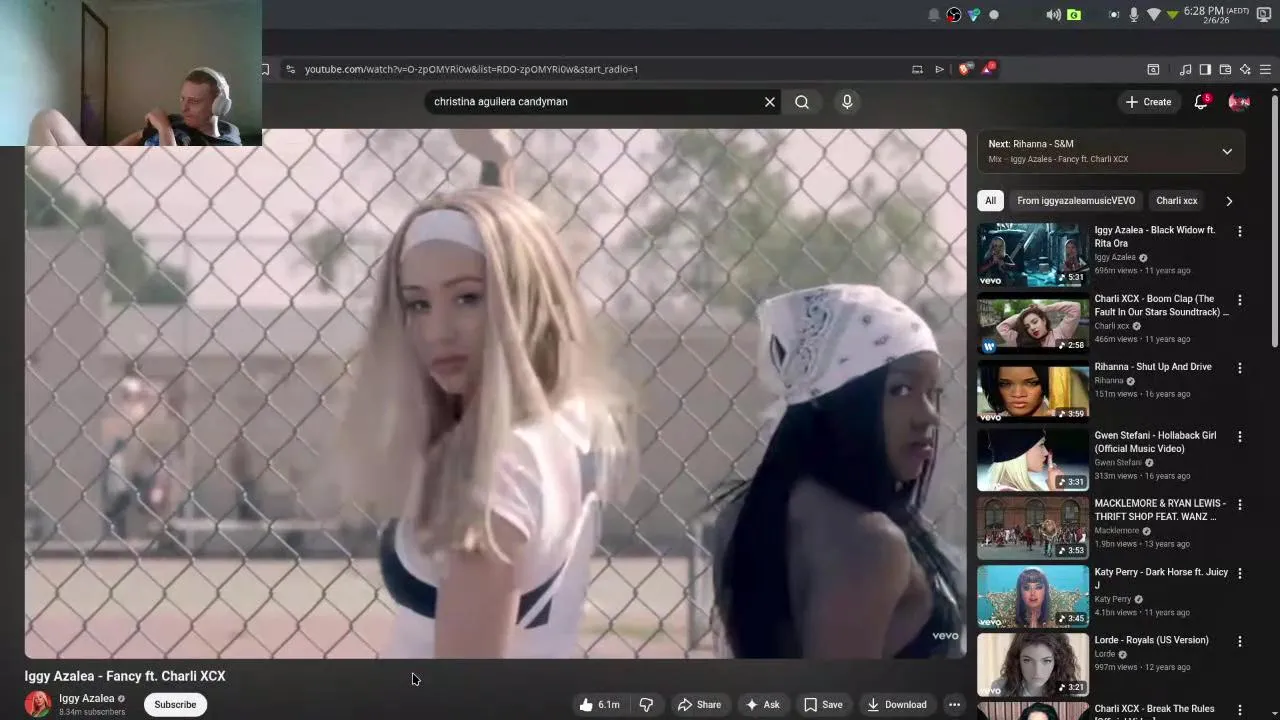Select the Charli xcx filter chip
1280x720 pixels.
click(1176, 201)
